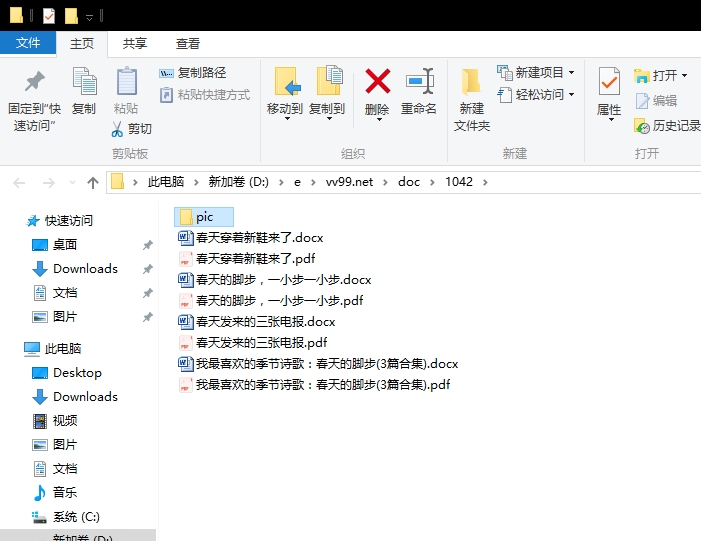Open 图片 under 此电脑

[55, 444]
